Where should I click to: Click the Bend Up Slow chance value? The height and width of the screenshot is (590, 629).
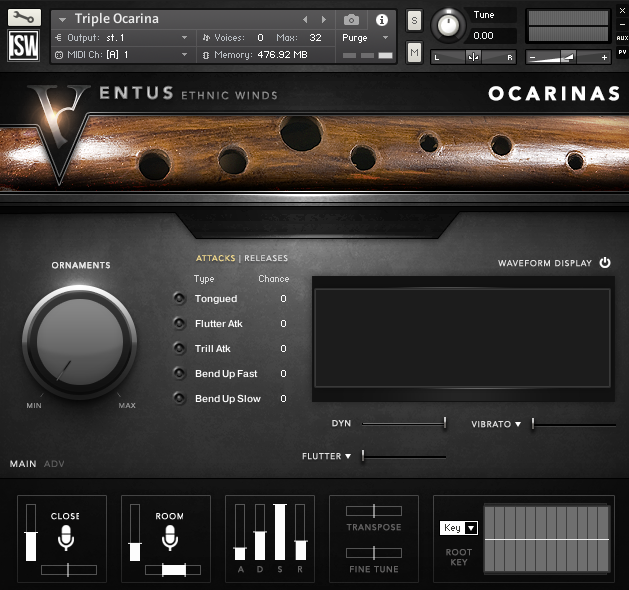(283, 398)
